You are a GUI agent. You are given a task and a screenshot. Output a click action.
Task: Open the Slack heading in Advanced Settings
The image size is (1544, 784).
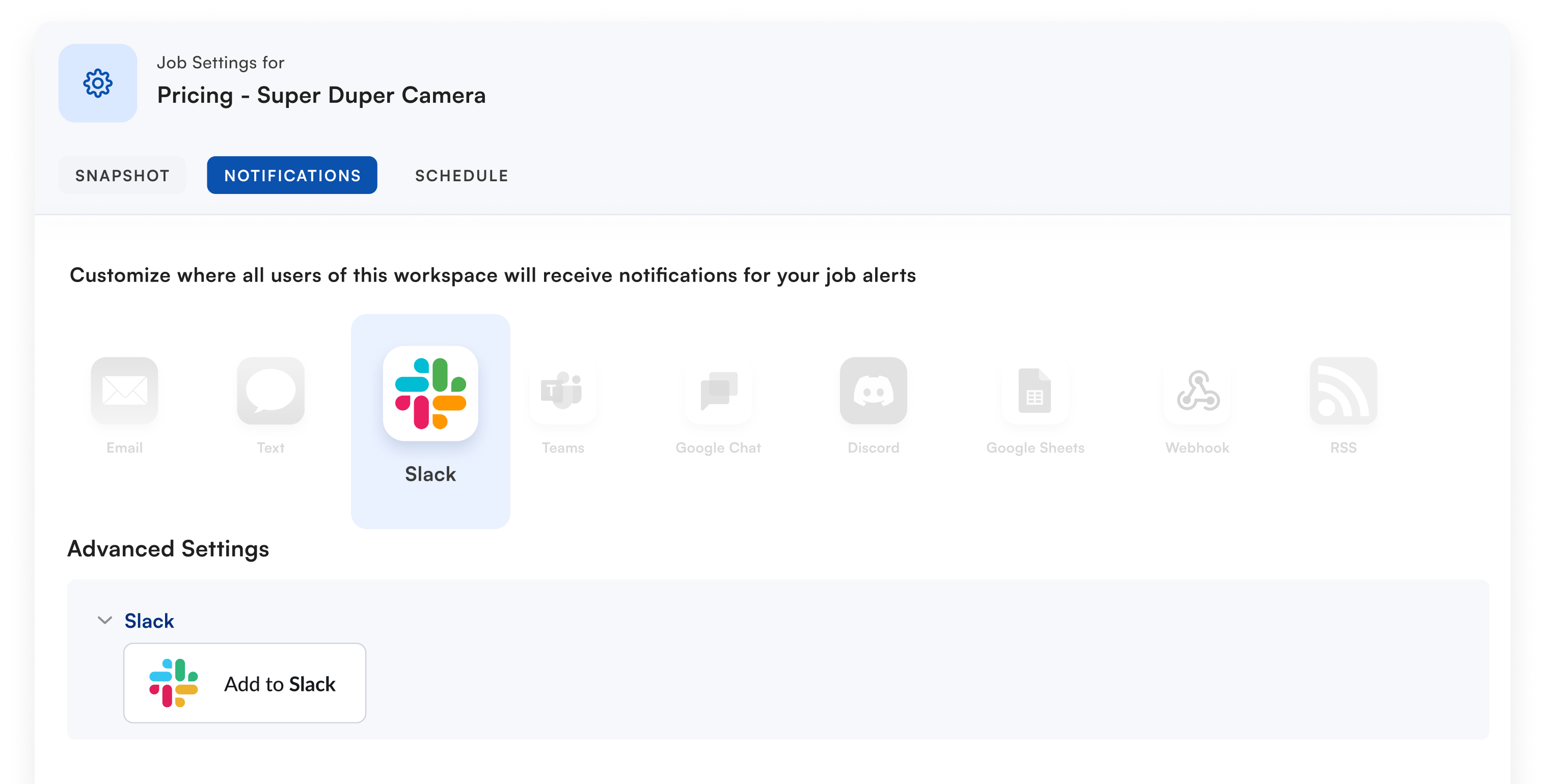click(x=149, y=621)
